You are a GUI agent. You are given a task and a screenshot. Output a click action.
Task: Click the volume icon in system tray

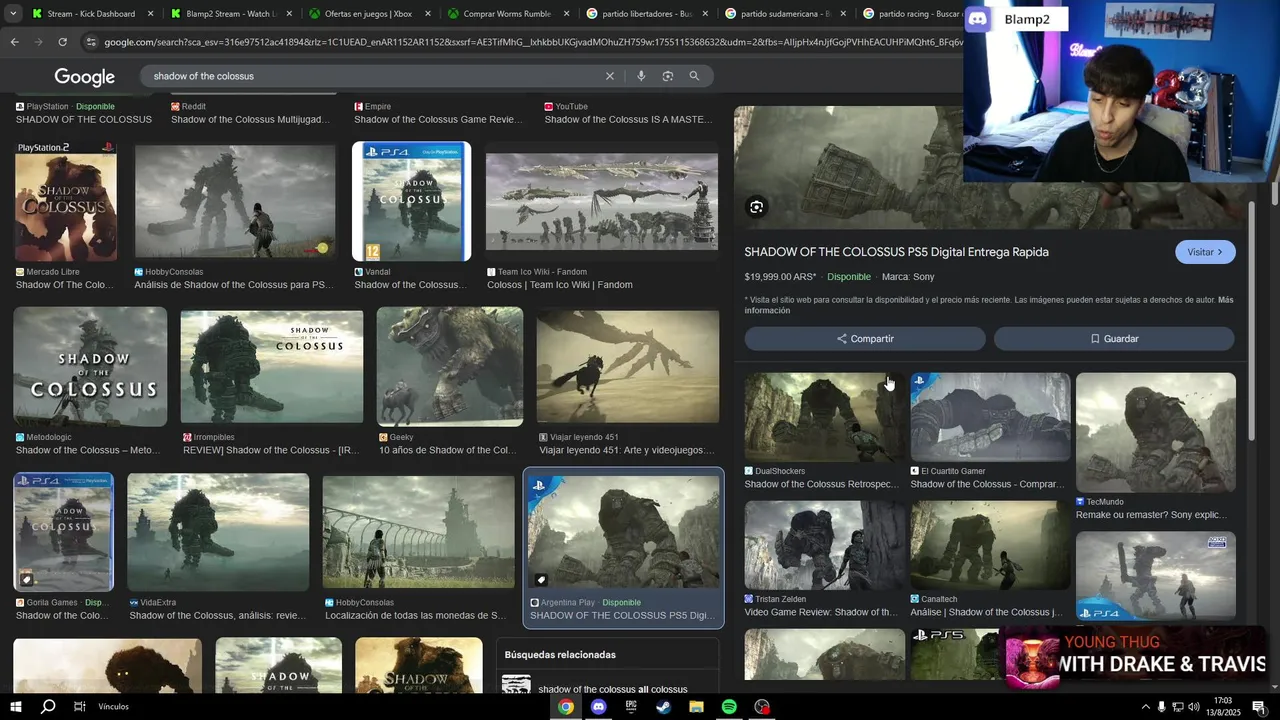point(1194,707)
